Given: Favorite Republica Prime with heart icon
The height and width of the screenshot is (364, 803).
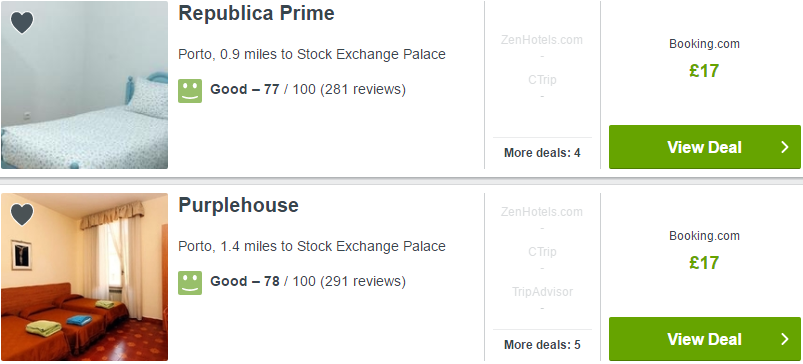Looking at the screenshot, I should pyautogui.click(x=22, y=23).
